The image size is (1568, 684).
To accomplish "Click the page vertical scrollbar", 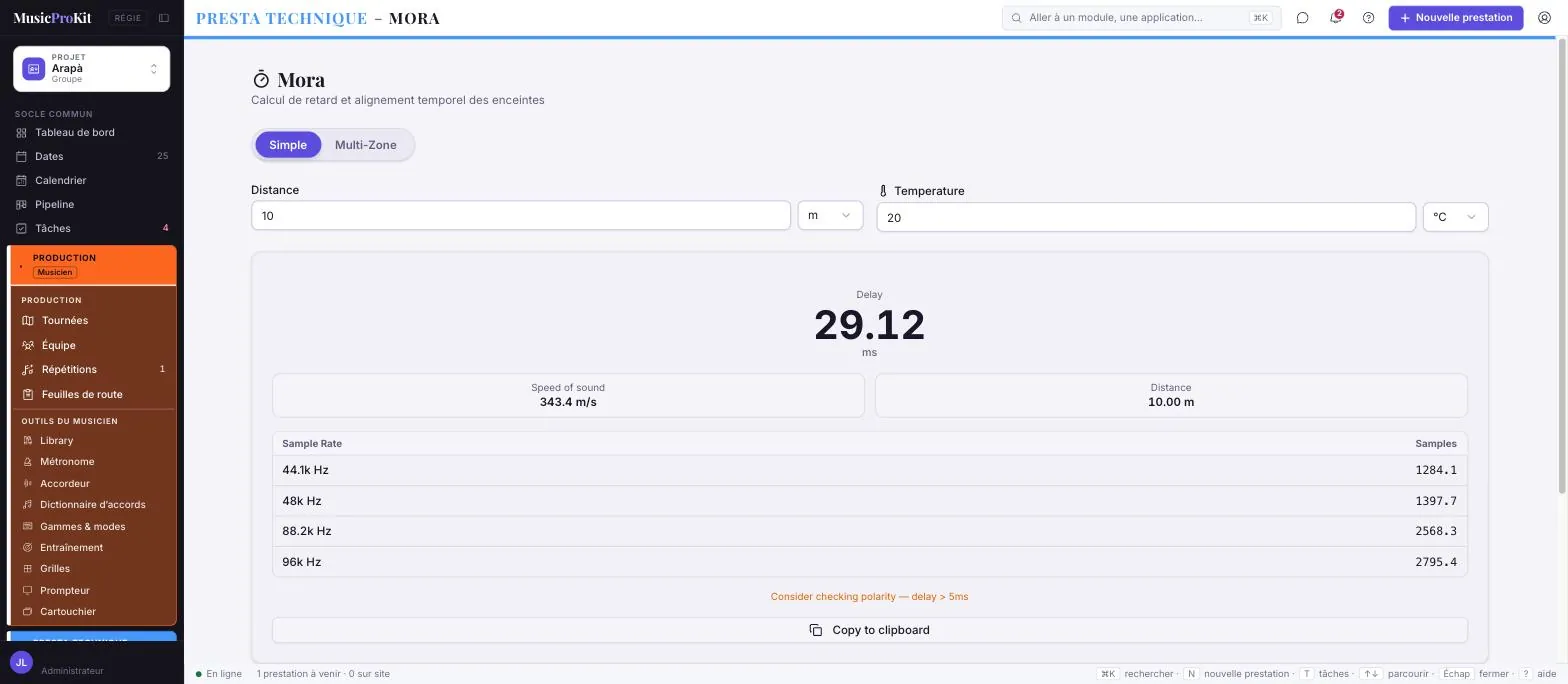I will pos(1562,265).
